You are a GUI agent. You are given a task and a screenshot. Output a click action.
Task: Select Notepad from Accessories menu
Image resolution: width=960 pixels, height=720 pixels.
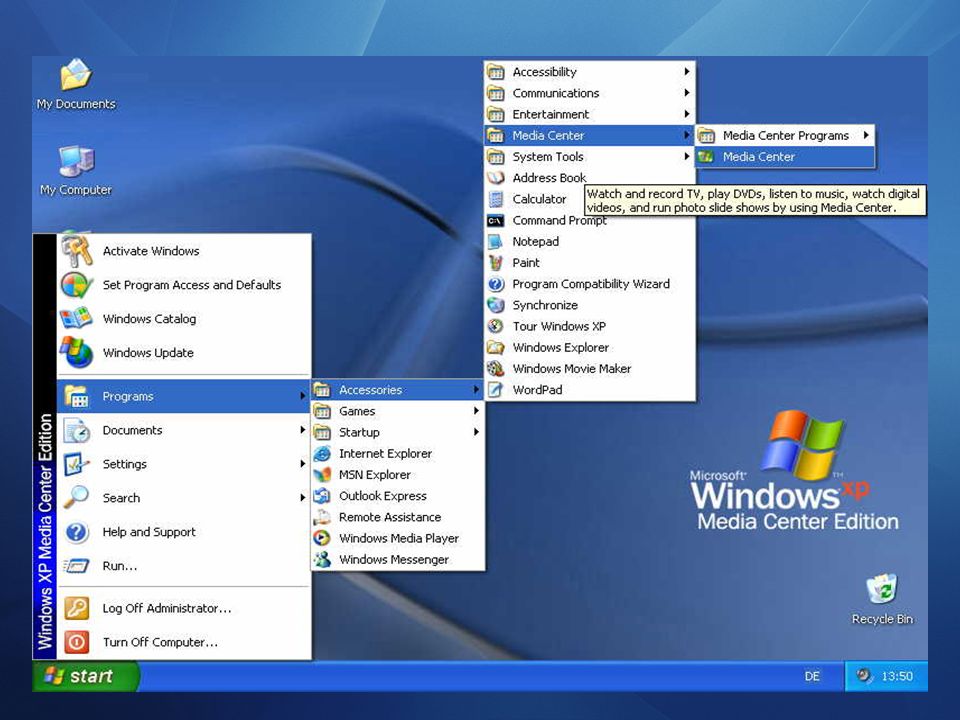pos(590,242)
